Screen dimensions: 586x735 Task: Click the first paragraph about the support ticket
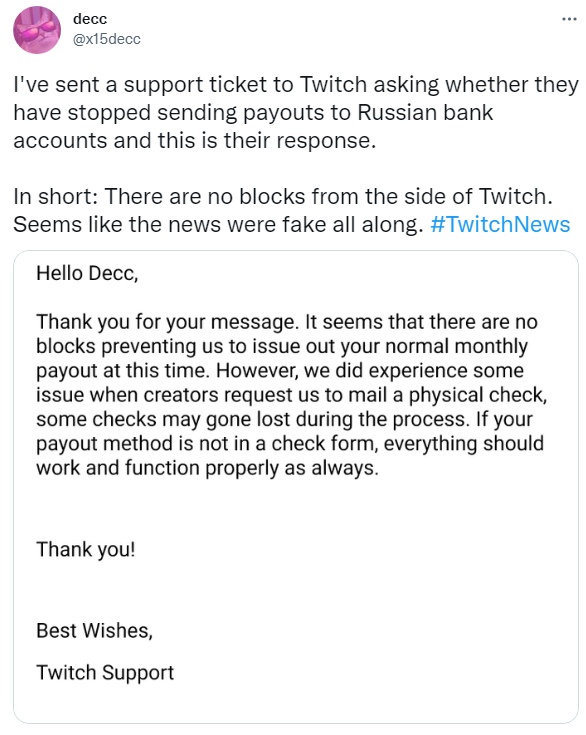pyautogui.click(x=296, y=112)
